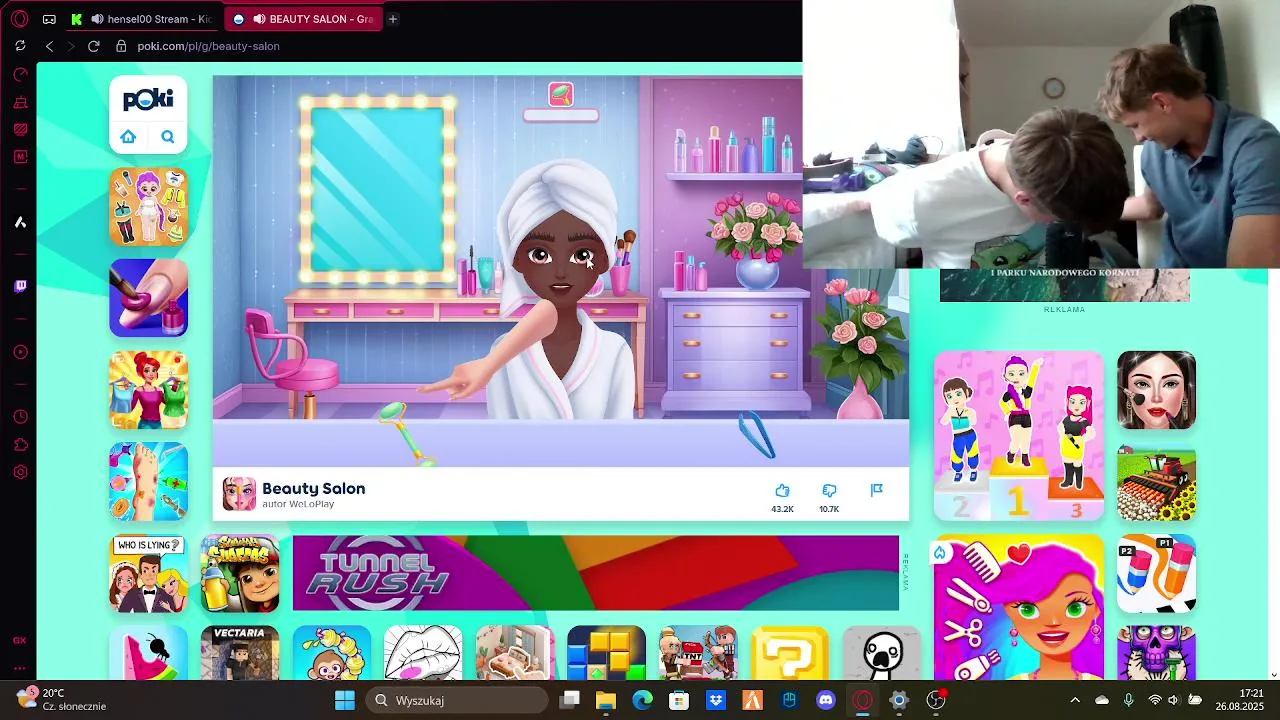
Task: Open makeup face game thumbnail
Action: [x=1156, y=390]
